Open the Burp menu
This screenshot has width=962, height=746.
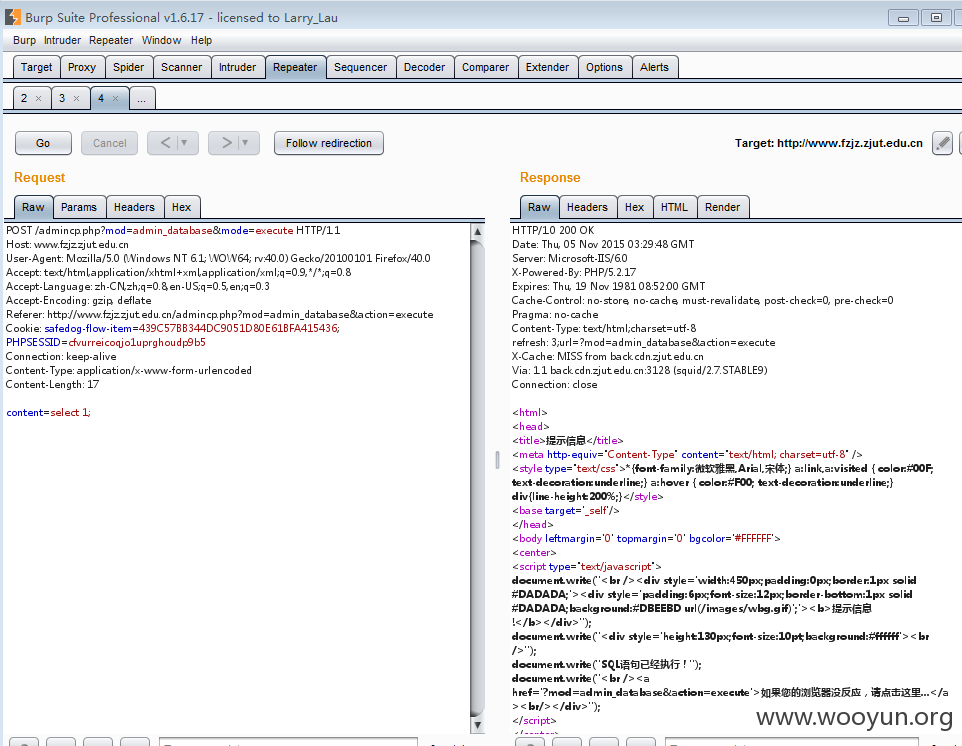[x=25, y=40]
